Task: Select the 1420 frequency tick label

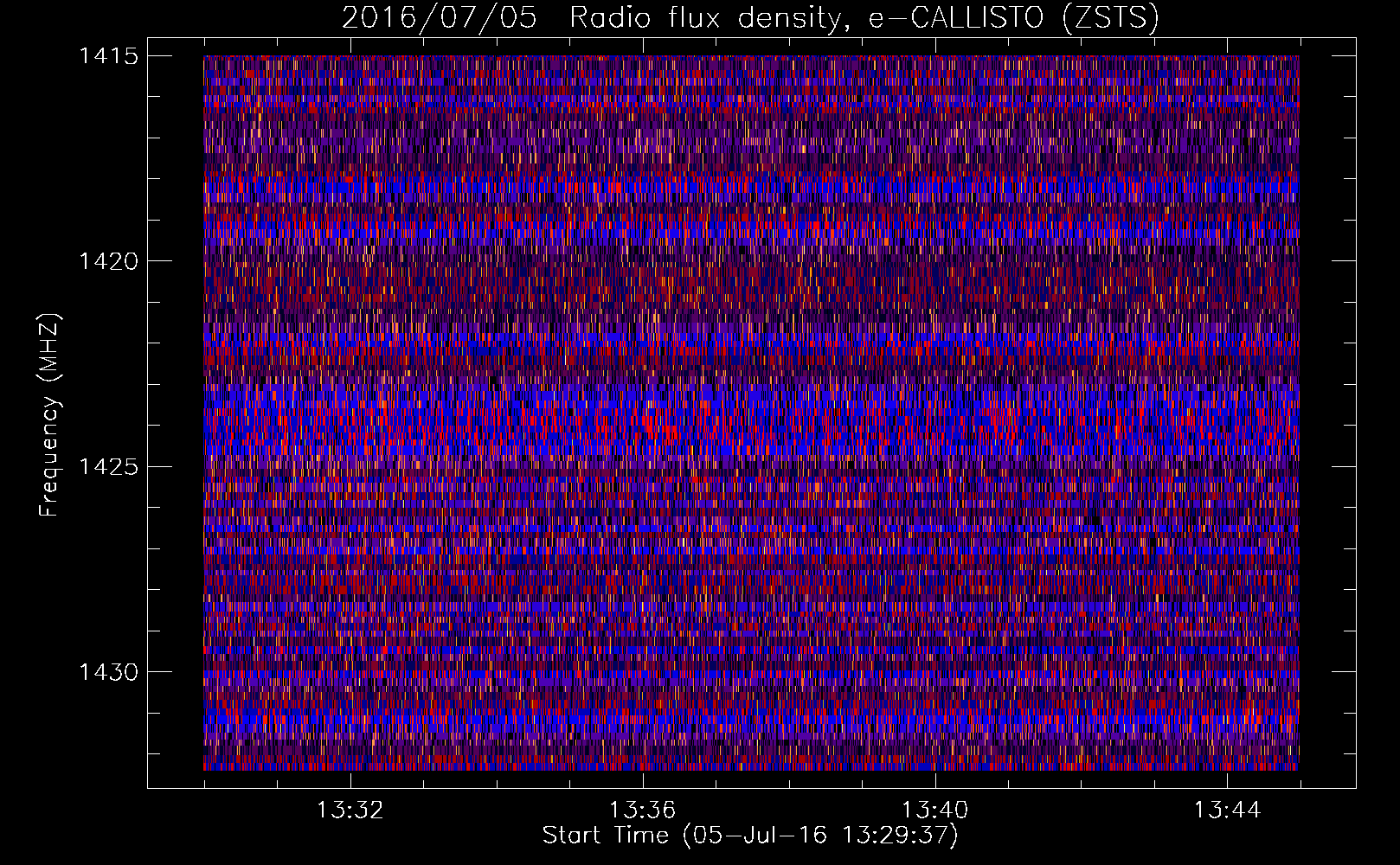Action: click(x=108, y=261)
